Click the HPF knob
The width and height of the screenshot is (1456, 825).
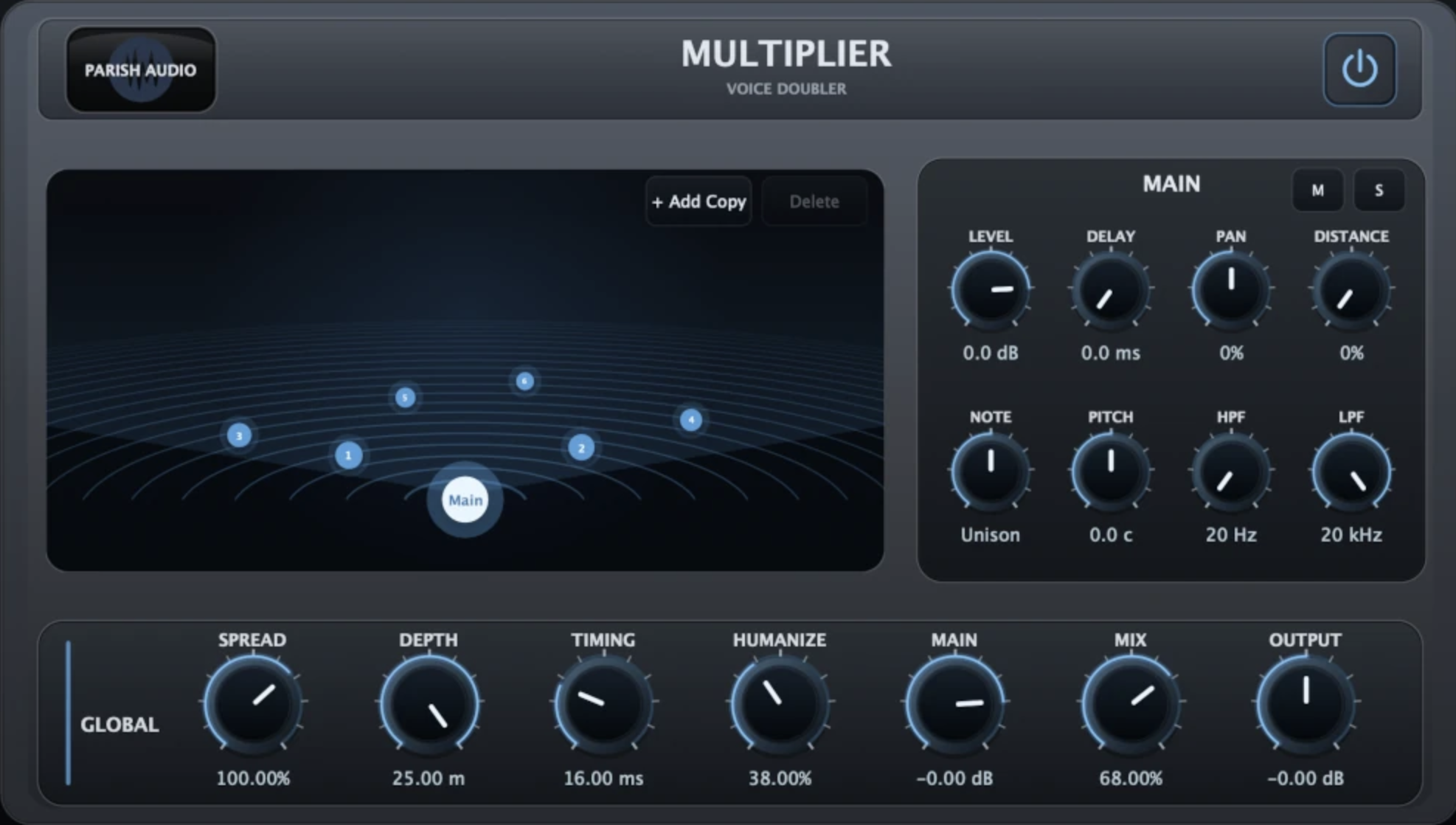tap(1231, 471)
